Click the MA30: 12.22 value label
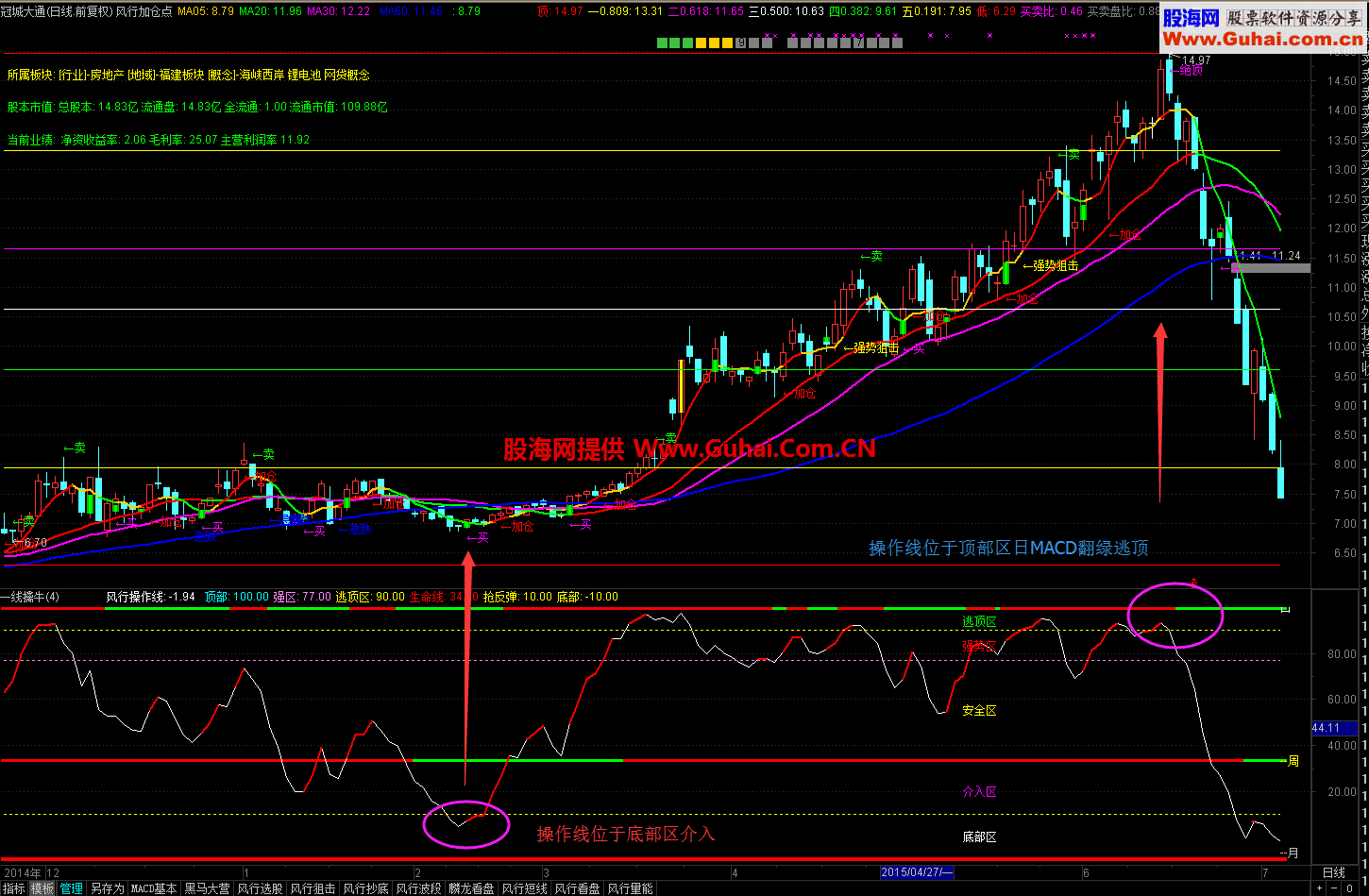 click(338, 11)
